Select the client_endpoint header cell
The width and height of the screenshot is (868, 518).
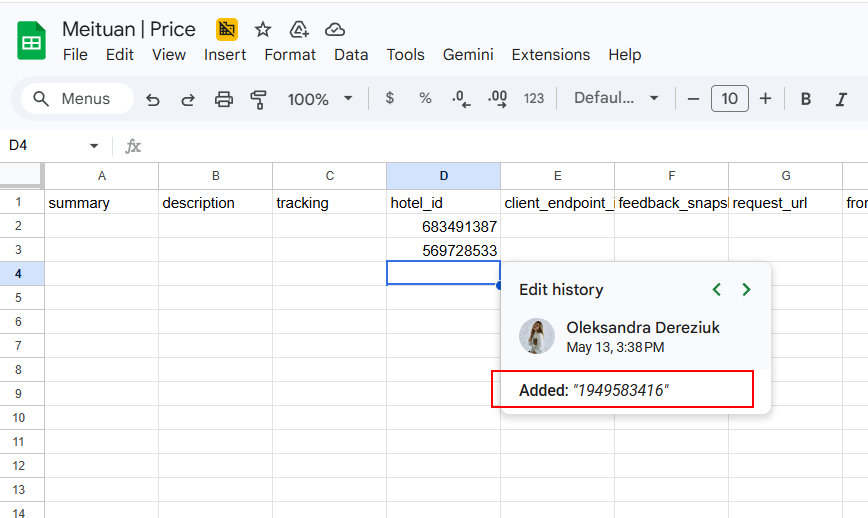click(557, 203)
